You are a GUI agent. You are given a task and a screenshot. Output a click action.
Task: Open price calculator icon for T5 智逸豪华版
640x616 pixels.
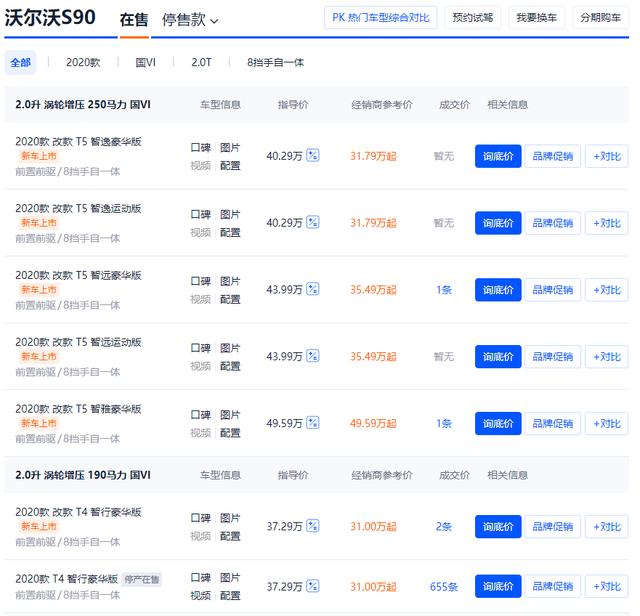pos(313,156)
